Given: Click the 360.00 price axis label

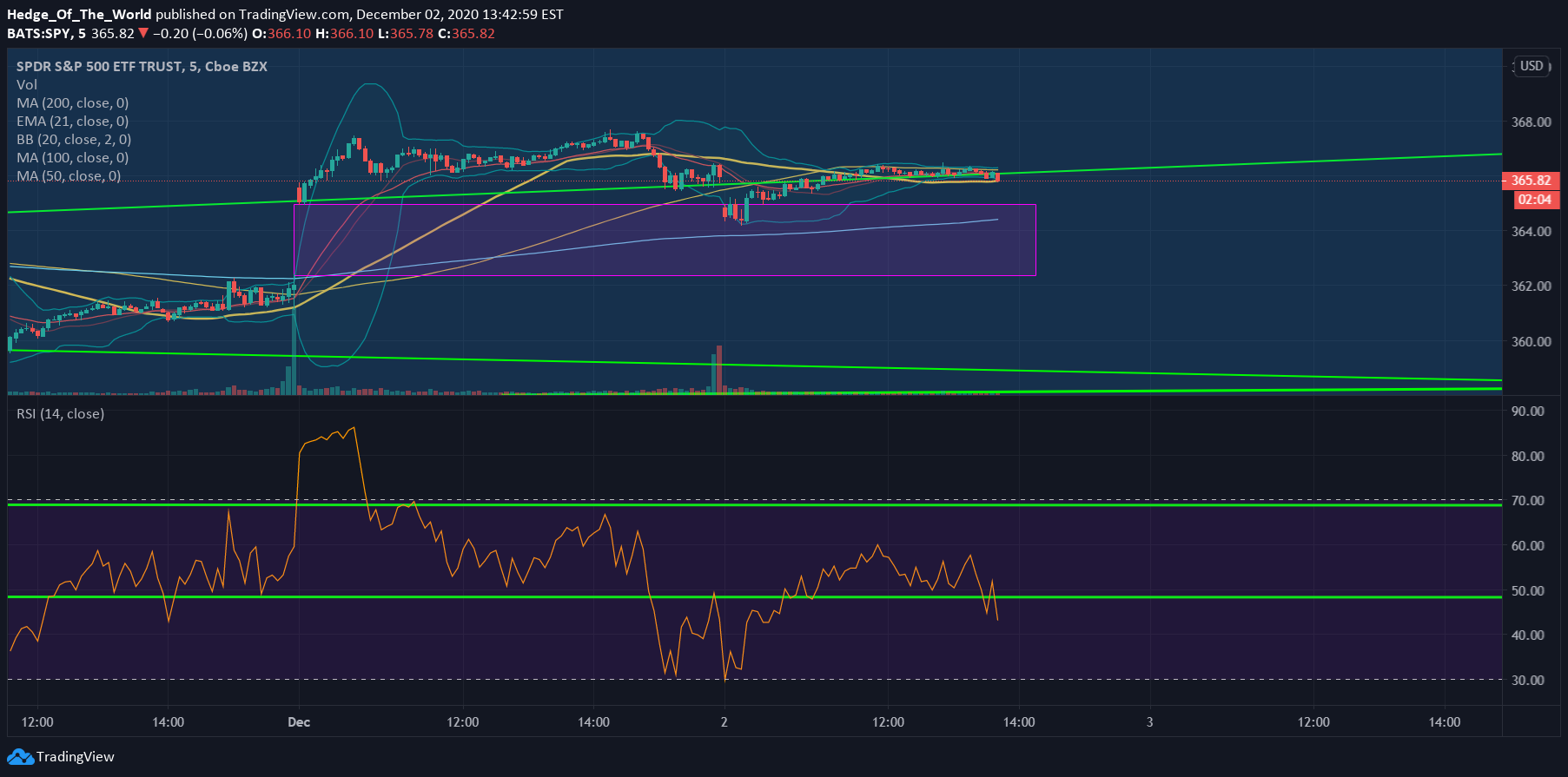Looking at the screenshot, I should coord(1531,341).
